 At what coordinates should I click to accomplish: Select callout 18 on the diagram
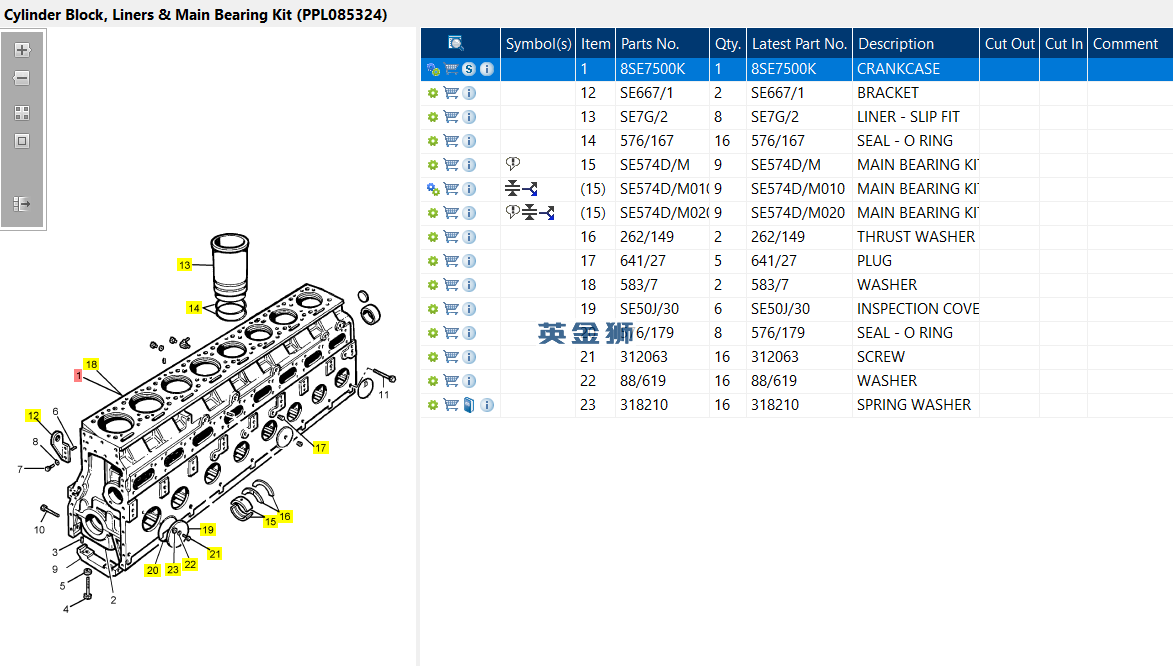coord(91,364)
